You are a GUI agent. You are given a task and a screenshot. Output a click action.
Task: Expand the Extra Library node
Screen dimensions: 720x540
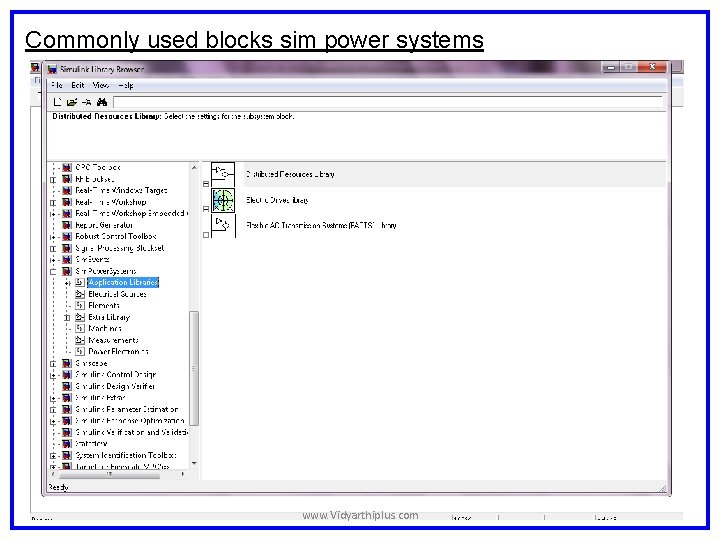coord(68,317)
